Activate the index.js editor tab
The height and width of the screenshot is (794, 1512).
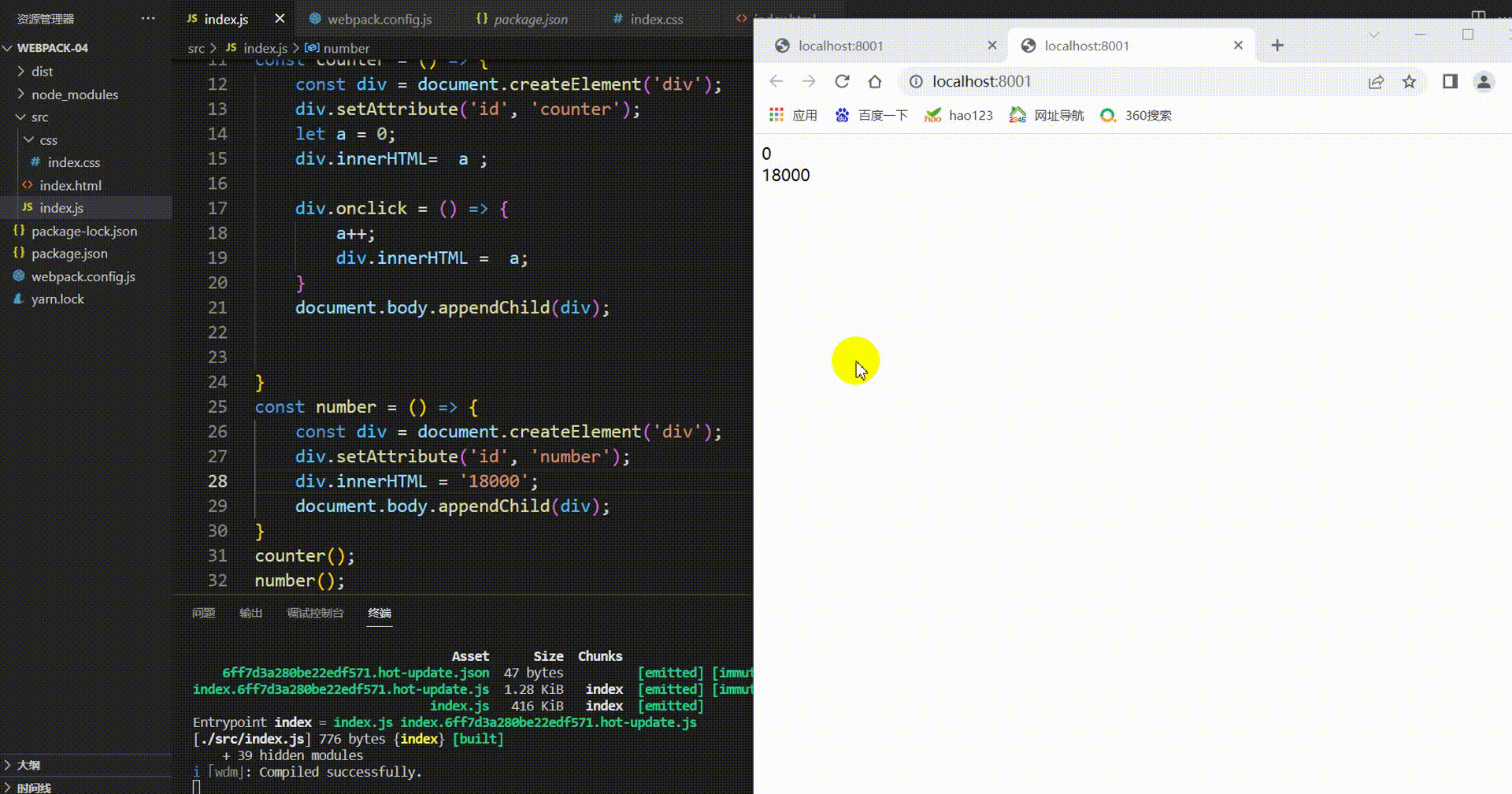tap(226, 19)
